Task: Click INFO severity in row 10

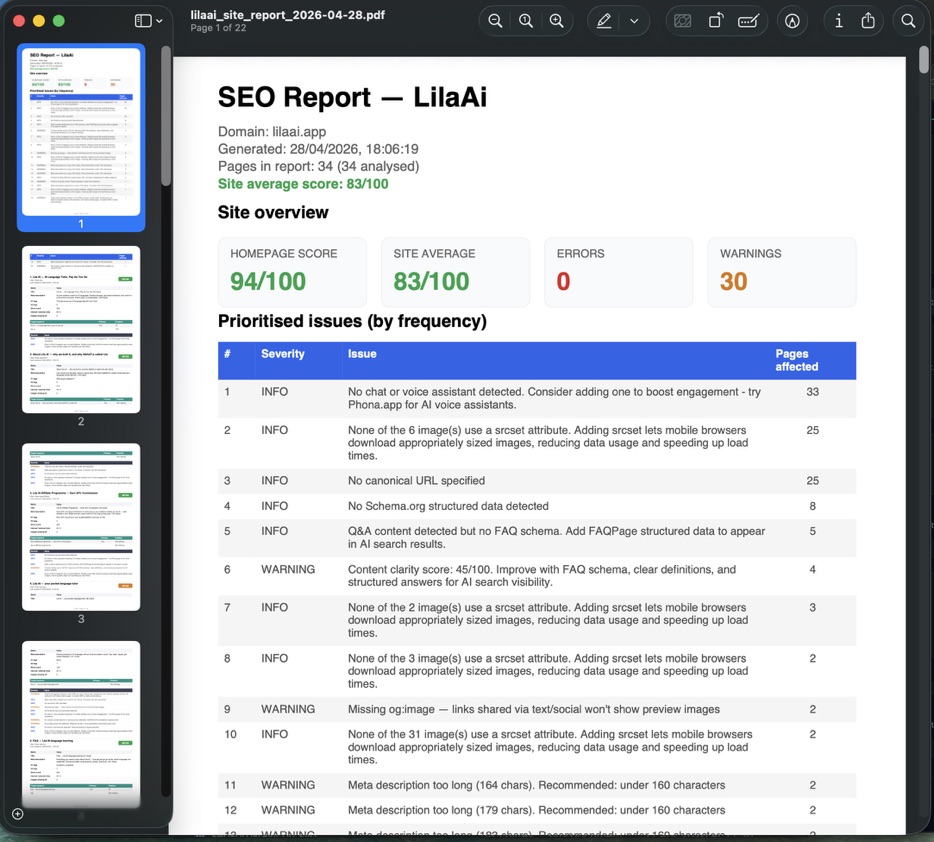Action: click(274, 734)
